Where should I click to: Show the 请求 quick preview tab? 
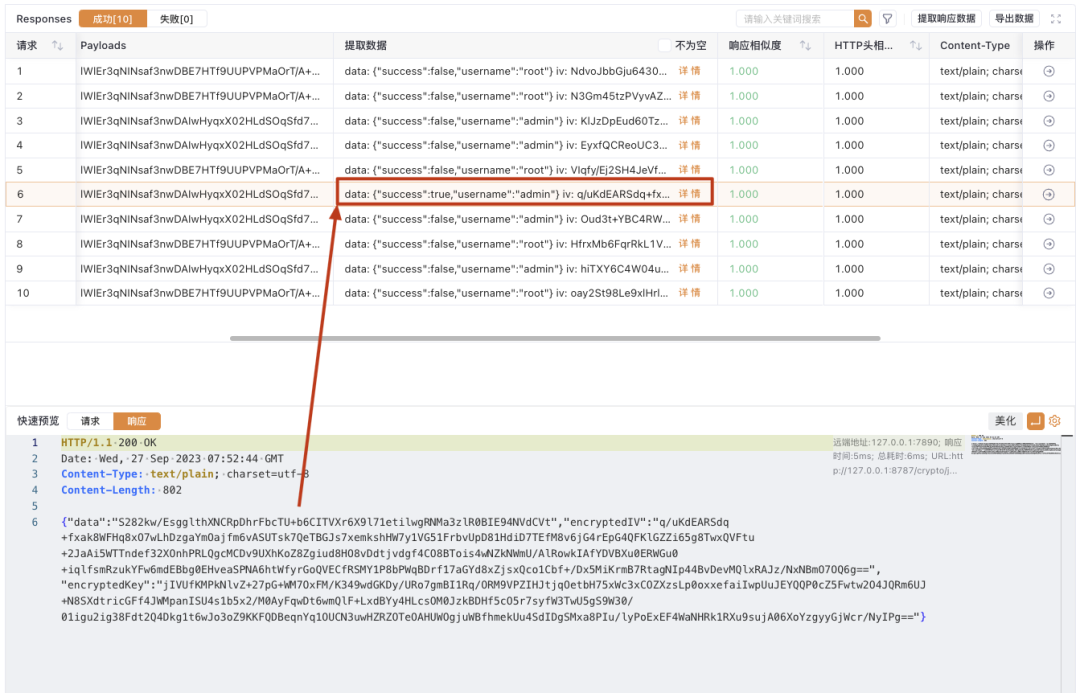point(90,421)
